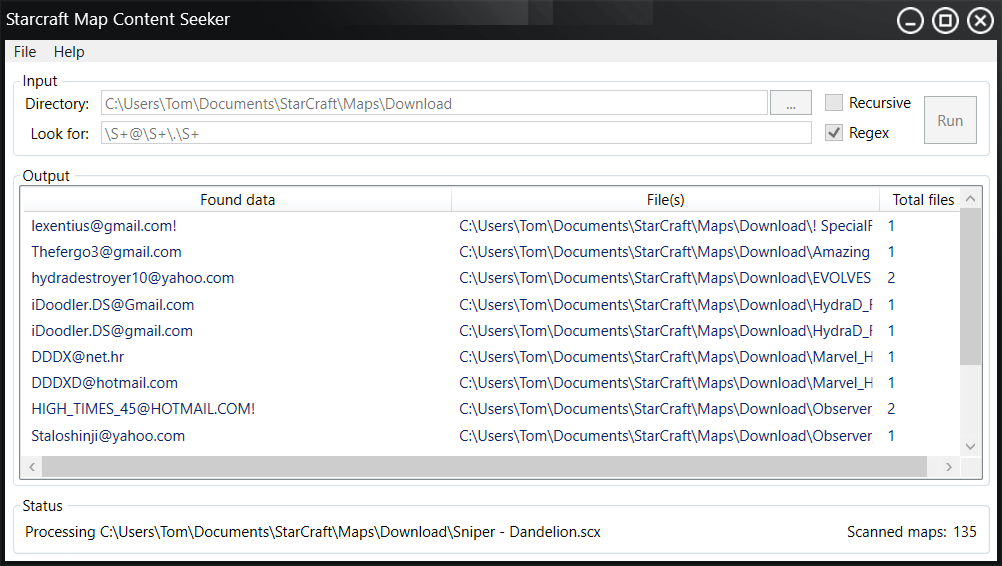Screen dimensions: 1002x566
Task: Click the Directory path input field
Action: (x=434, y=103)
